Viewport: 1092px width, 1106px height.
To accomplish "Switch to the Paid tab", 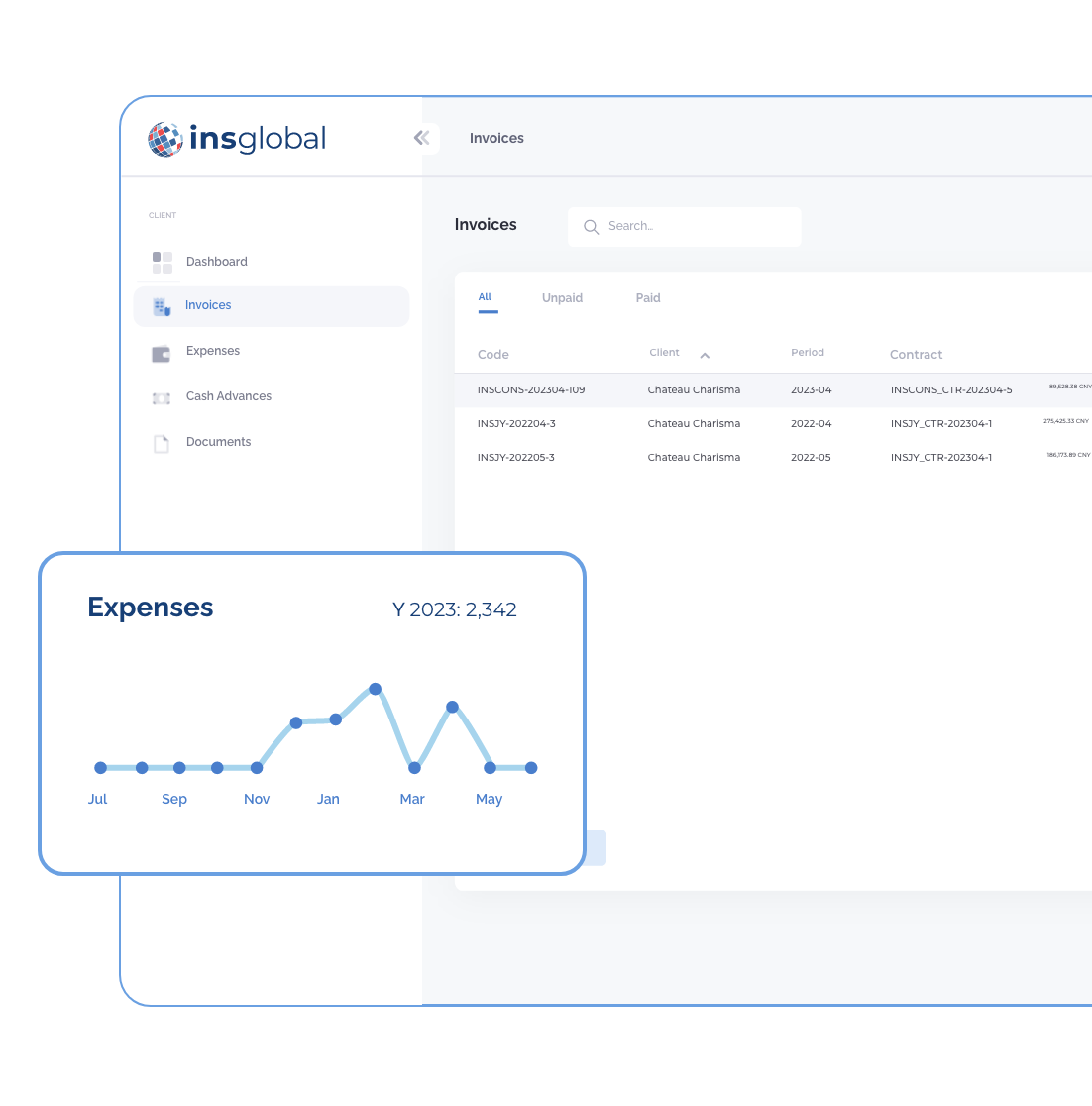I will [648, 298].
